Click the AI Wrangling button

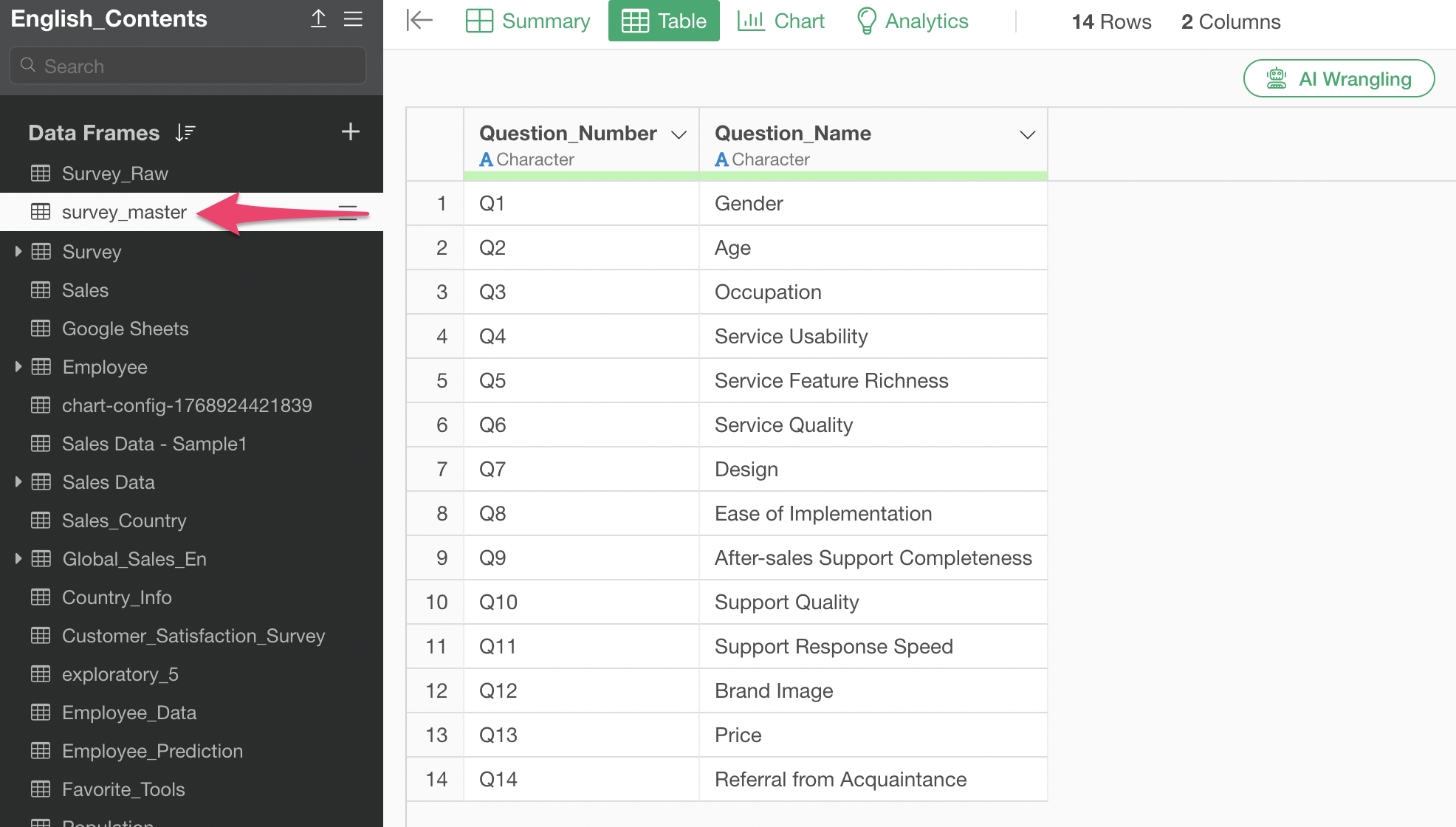pyautogui.click(x=1339, y=79)
